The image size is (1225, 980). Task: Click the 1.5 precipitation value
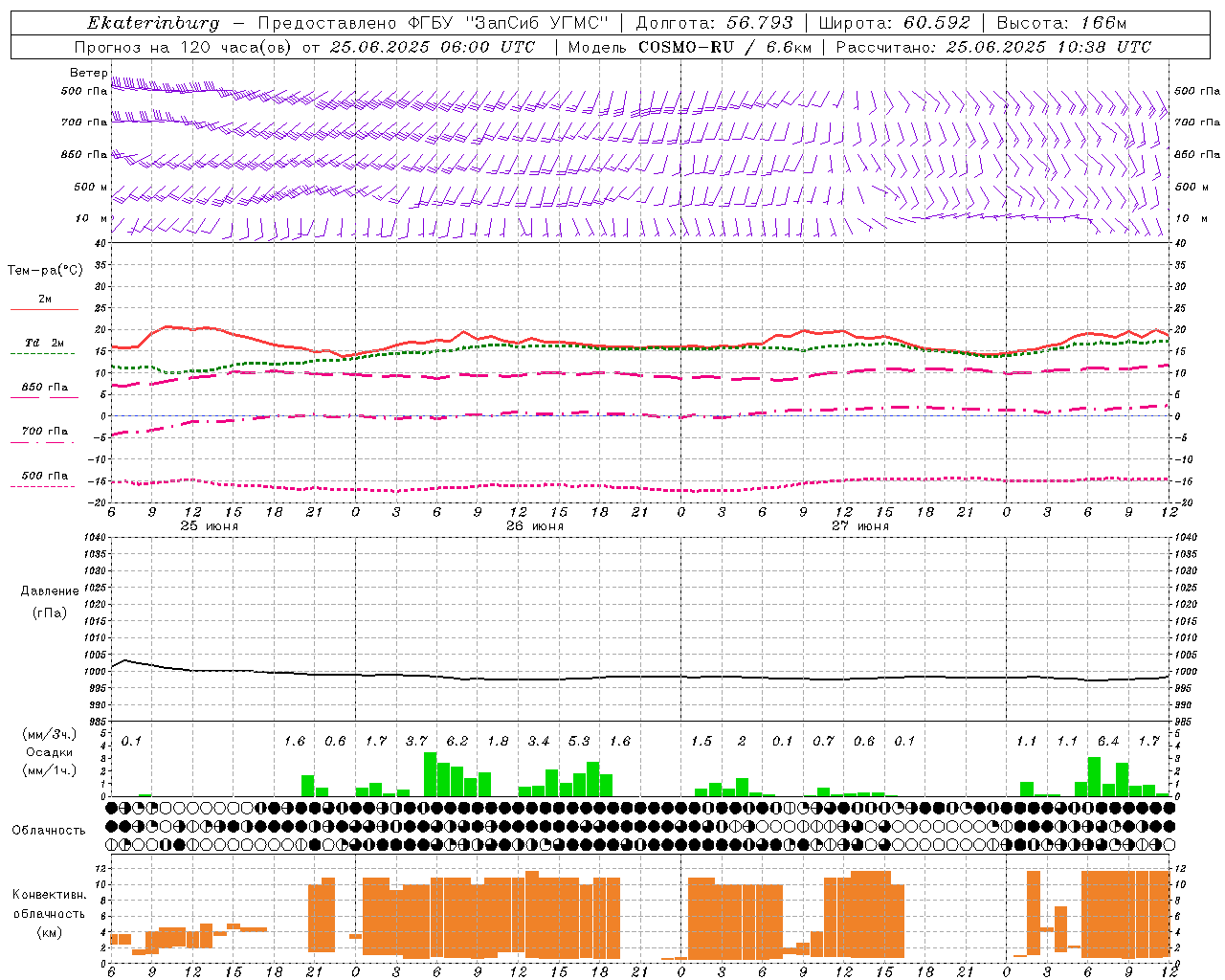[702, 742]
